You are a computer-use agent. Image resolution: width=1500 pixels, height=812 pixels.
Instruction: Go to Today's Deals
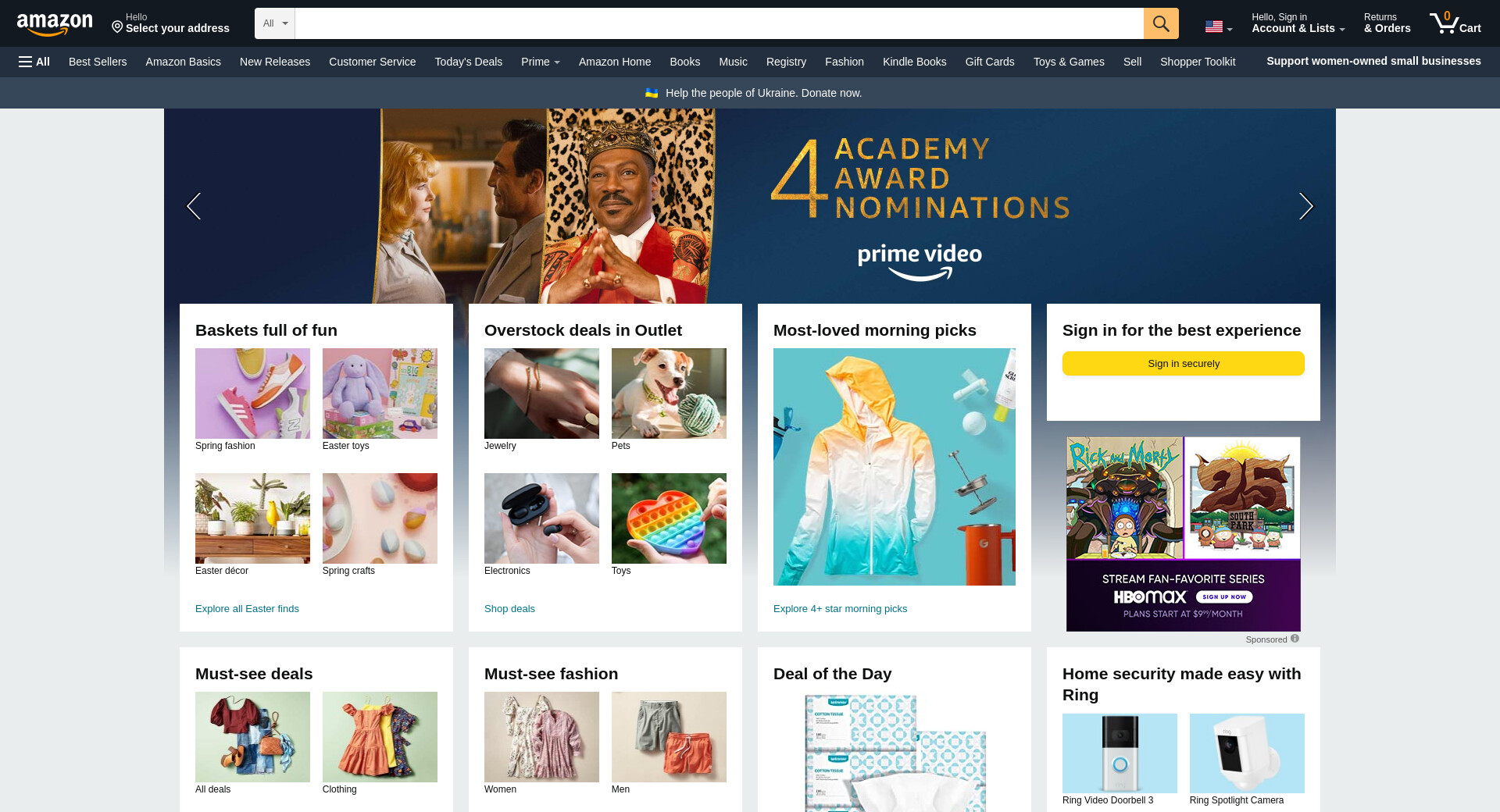coord(468,62)
